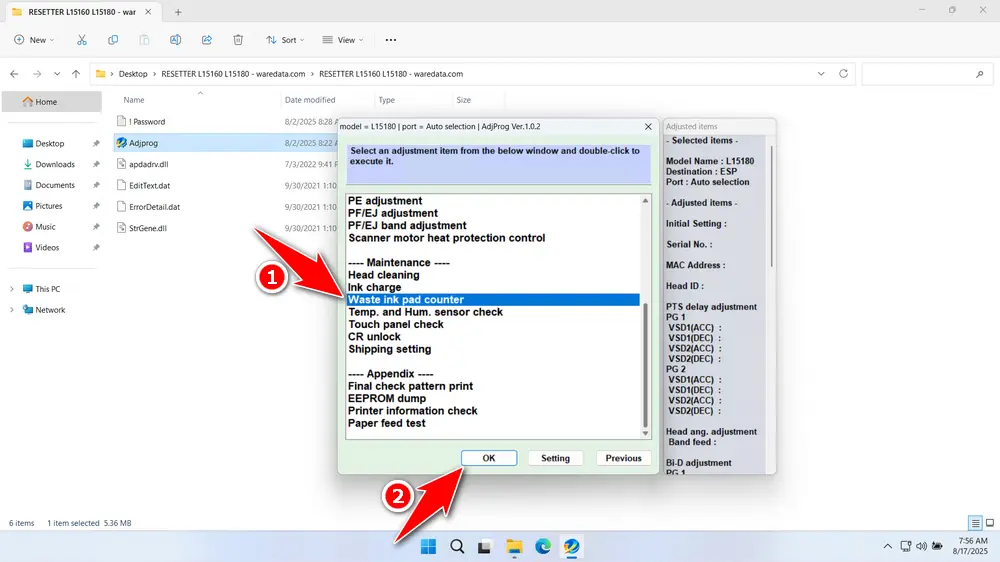
Task: Go back in File Explorer
Action: pyautogui.click(x=14, y=74)
